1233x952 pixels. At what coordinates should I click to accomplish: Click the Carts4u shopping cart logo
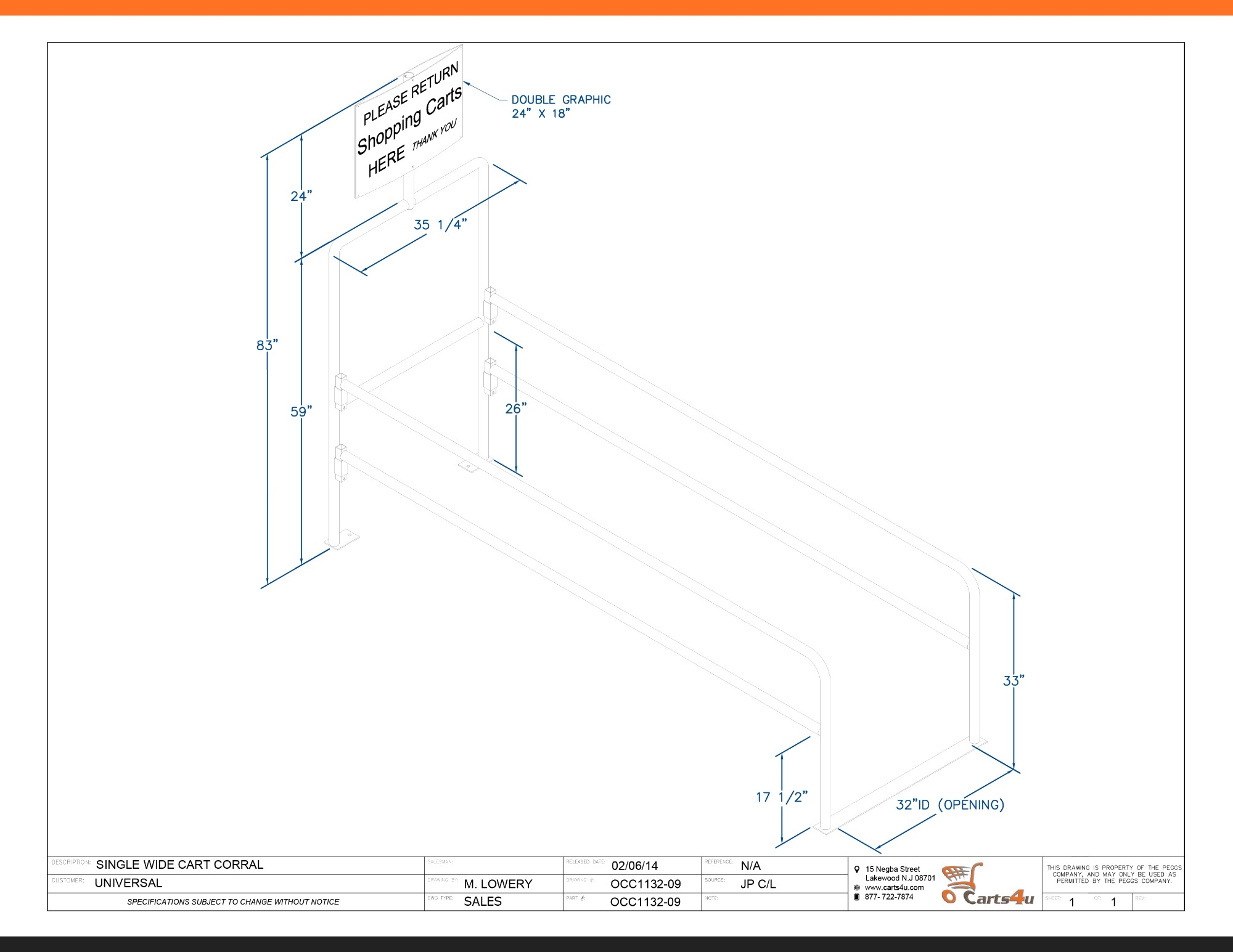pos(986,884)
